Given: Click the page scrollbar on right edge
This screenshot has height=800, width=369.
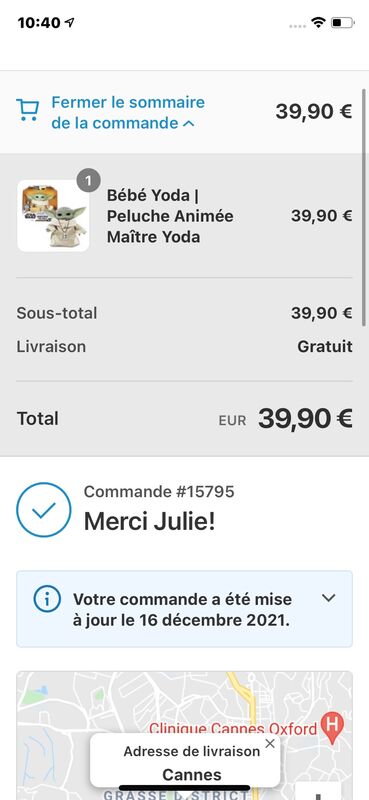Looking at the screenshot, I should tap(363, 207).
